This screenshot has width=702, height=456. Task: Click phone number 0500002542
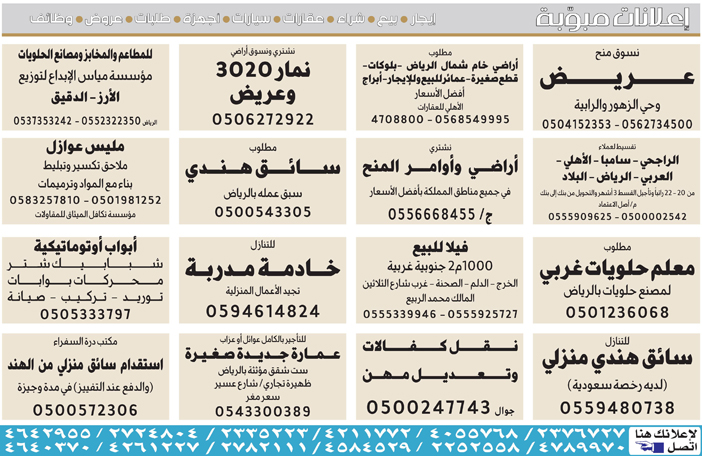(x=655, y=217)
